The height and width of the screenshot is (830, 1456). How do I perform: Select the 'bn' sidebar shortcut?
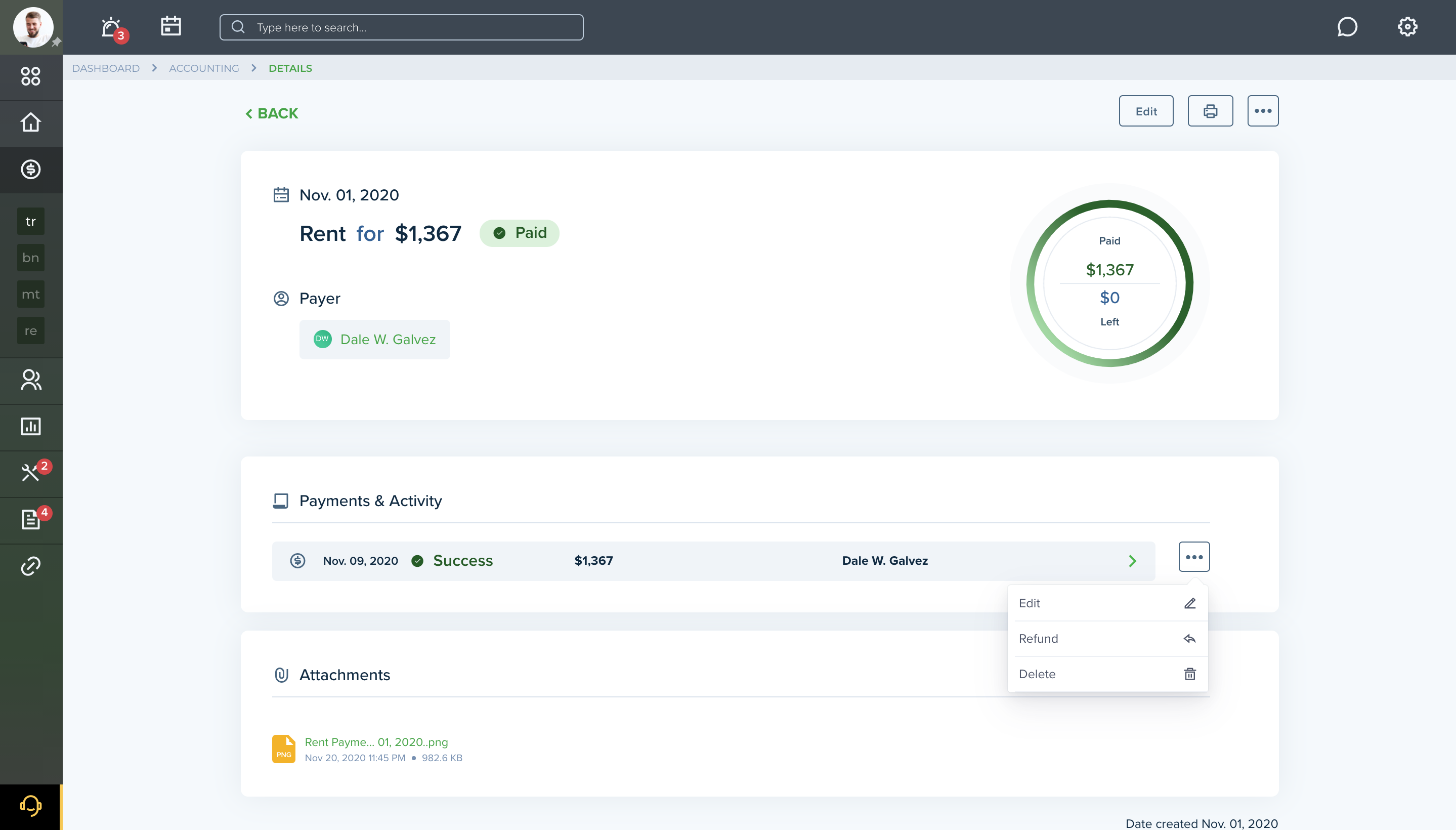(31, 258)
